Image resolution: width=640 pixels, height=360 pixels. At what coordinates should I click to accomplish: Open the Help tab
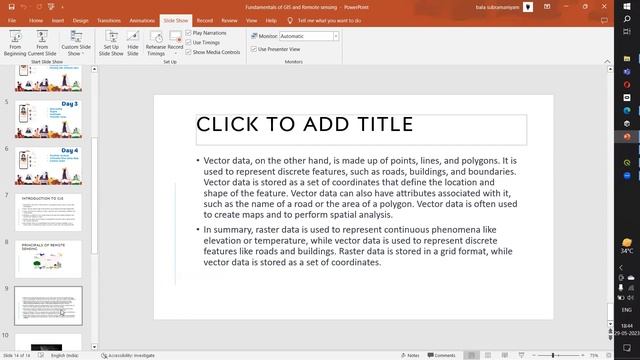click(271, 20)
